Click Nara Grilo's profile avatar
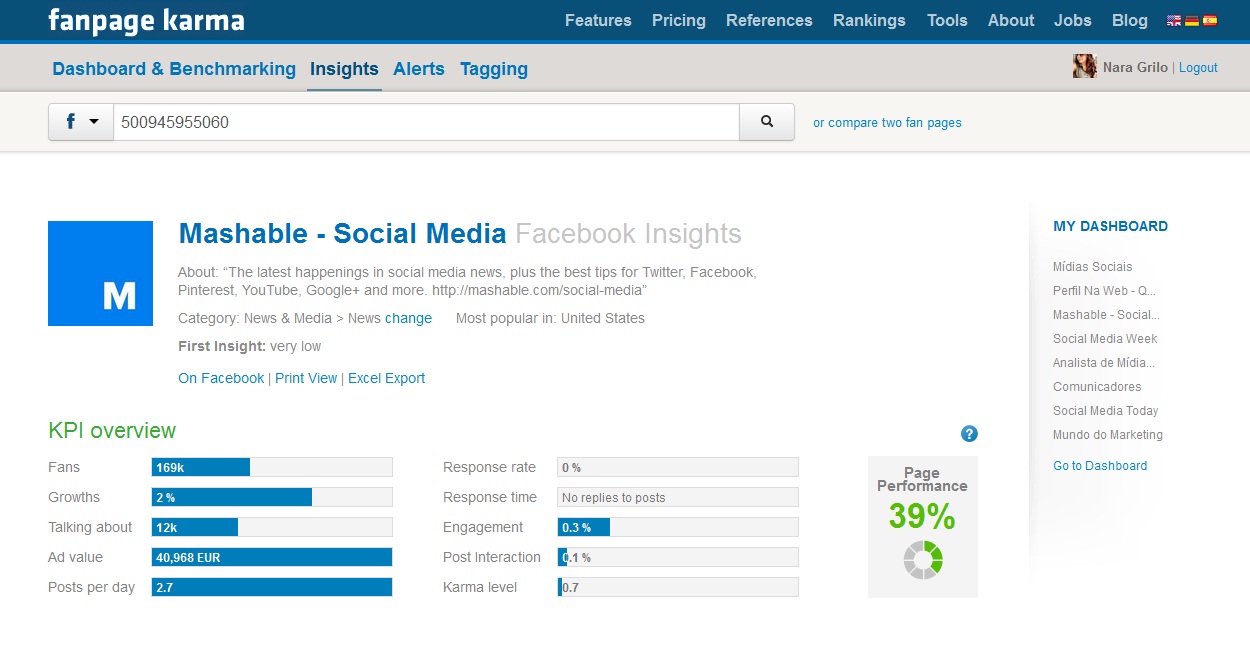 tap(1084, 67)
